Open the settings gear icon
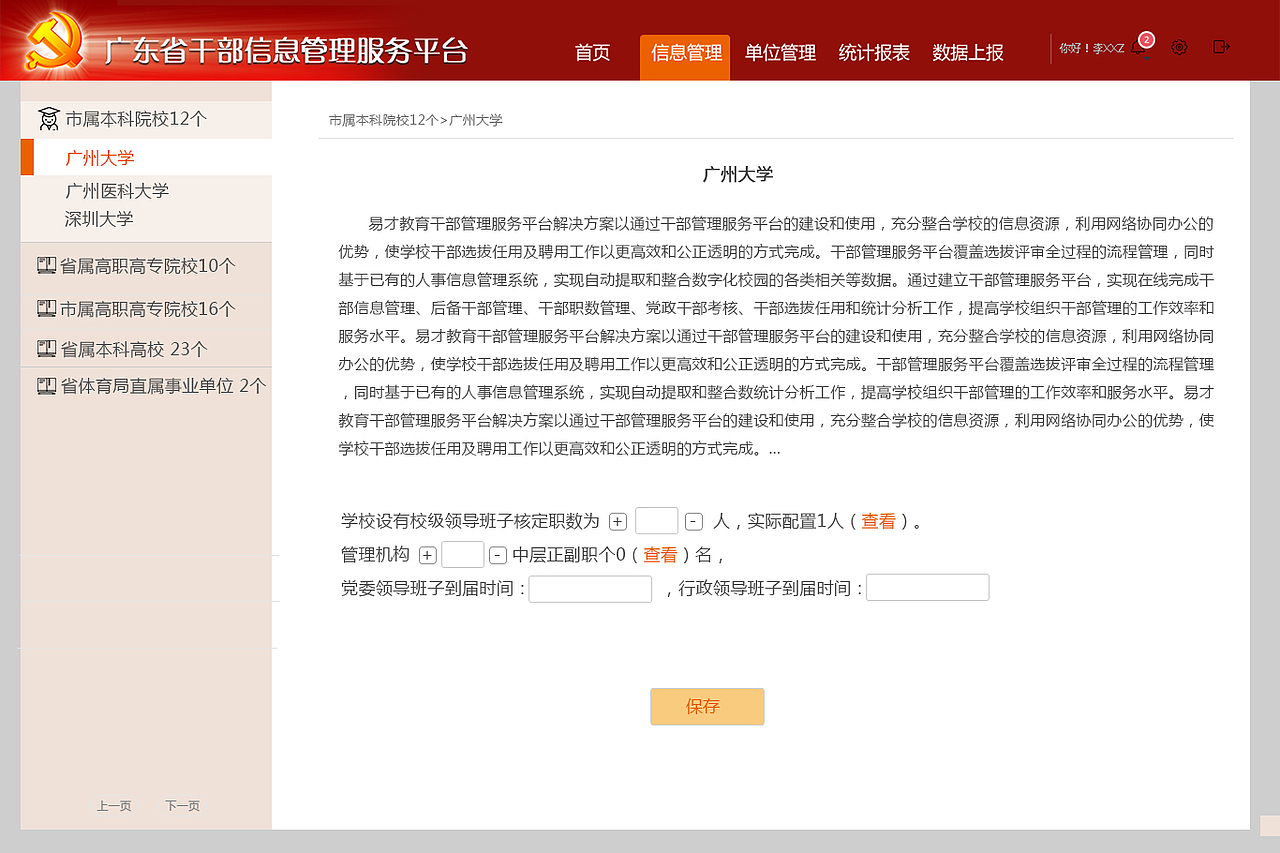Screen dimensions: 1280x853 [1179, 47]
